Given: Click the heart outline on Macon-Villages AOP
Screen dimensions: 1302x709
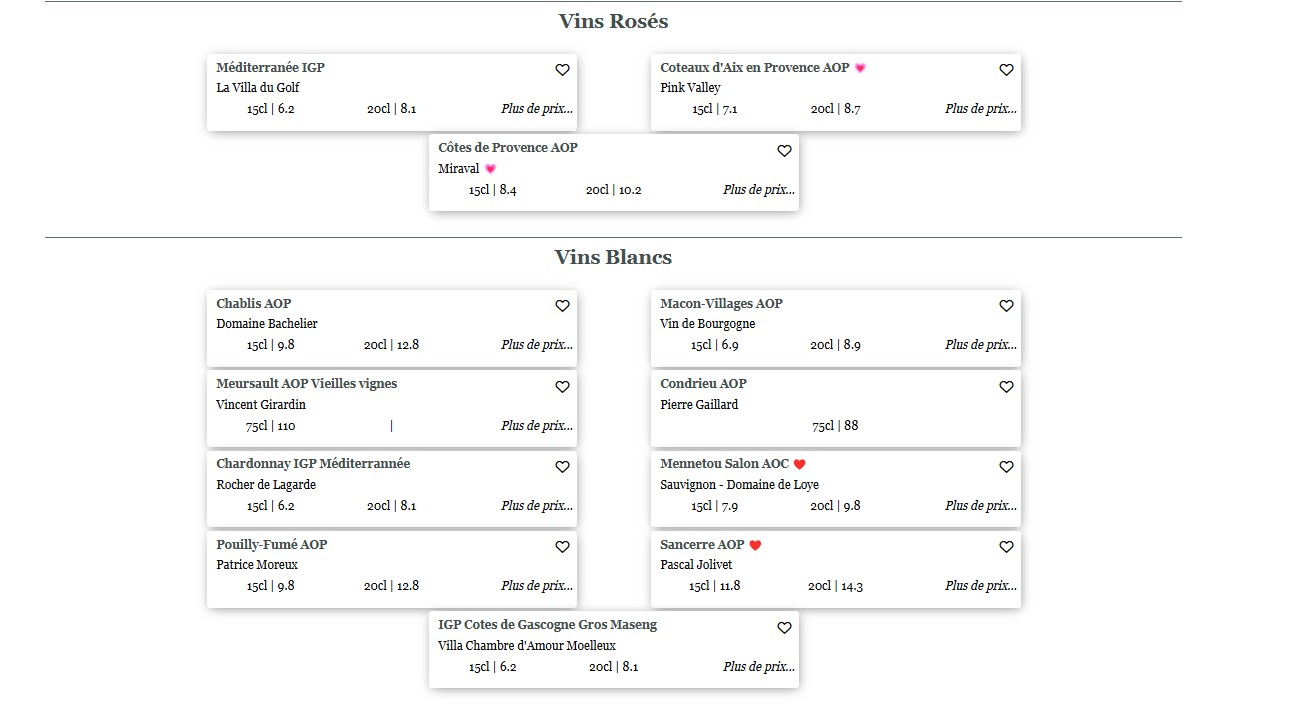Looking at the screenshot, I should coord(1006,306).
